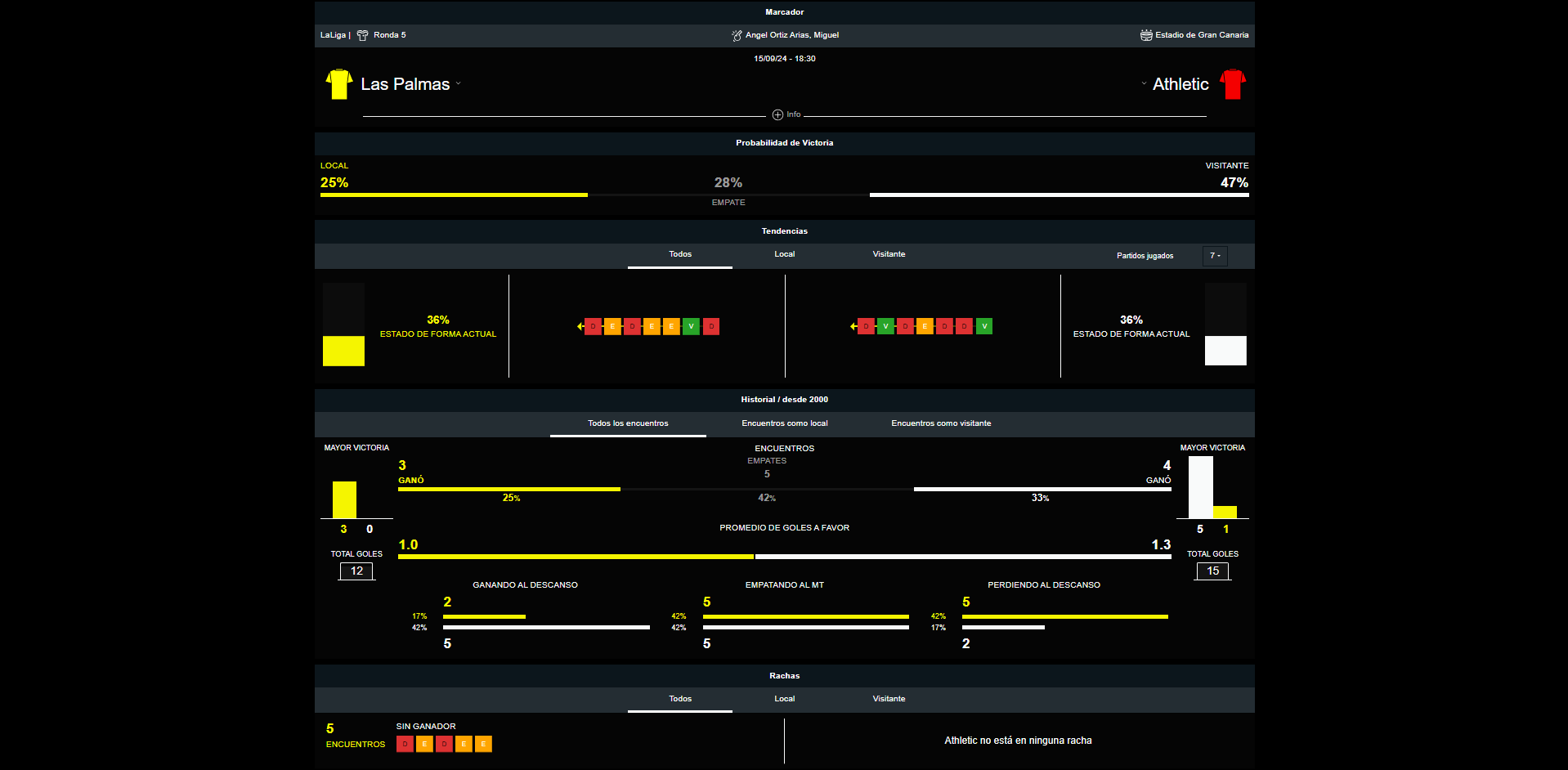Click the yellow Las Palmas form level bar
Viewport: 1568px width, 770px height.
click(x=343, y=351)
